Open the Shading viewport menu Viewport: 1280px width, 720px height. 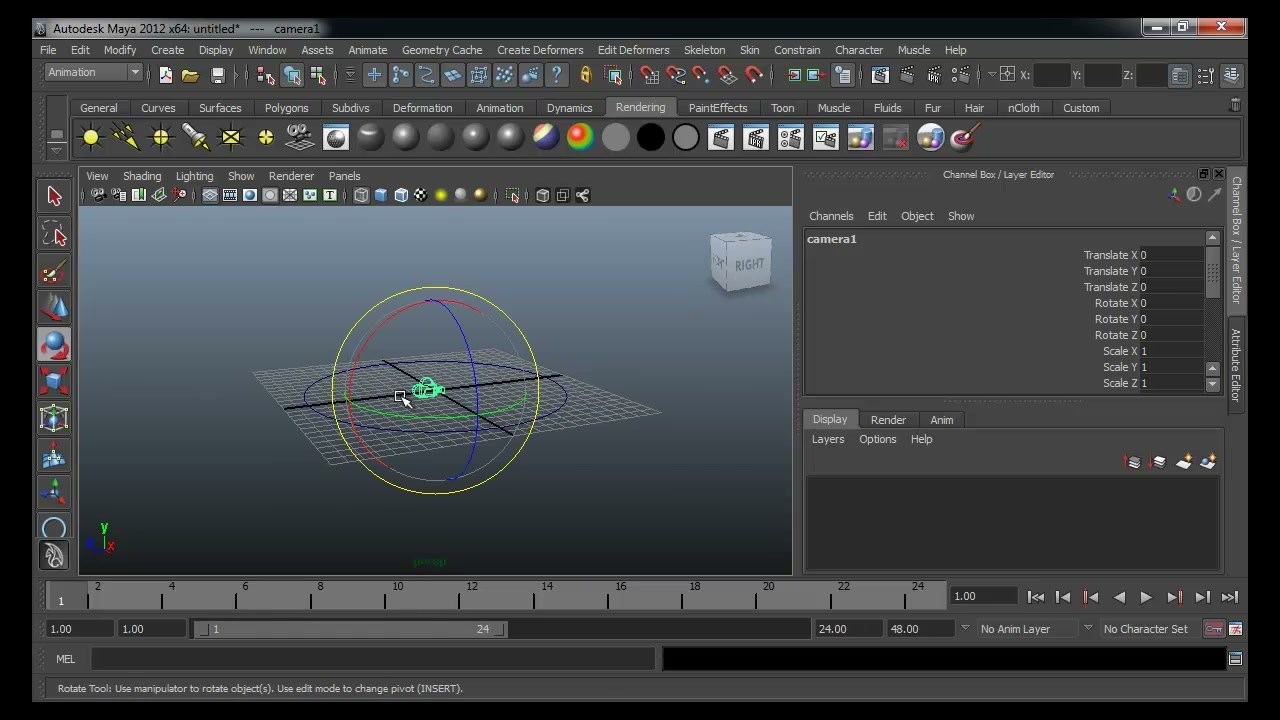tap(142, 176)
